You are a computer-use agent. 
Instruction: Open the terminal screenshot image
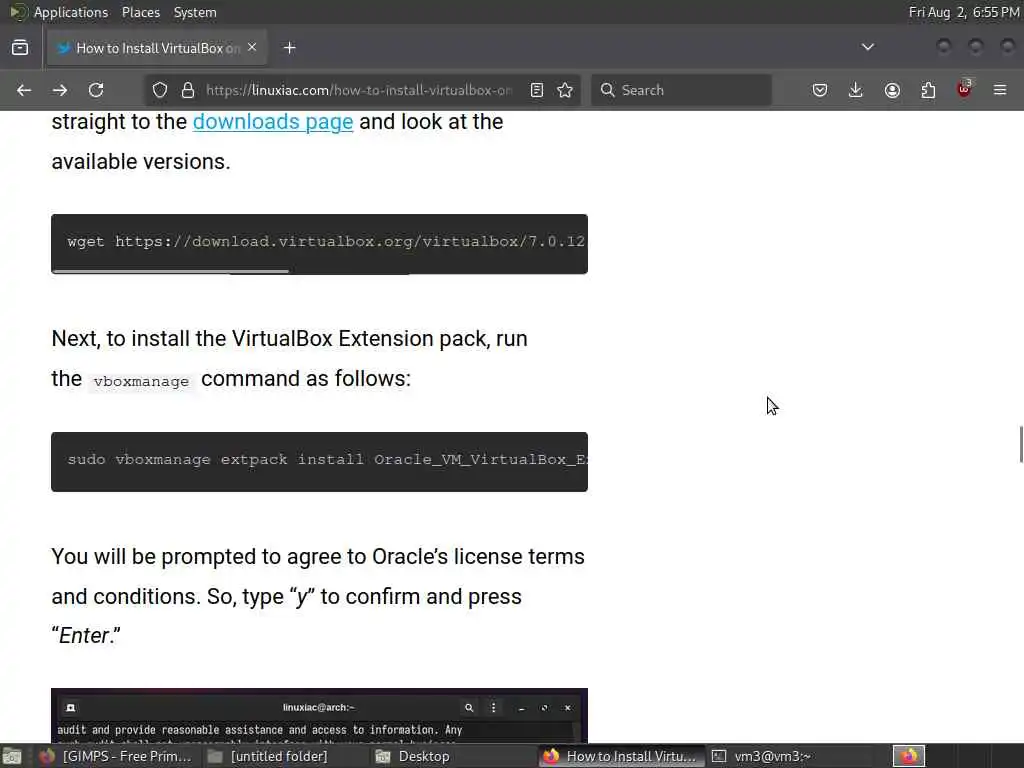pos(319,716)
